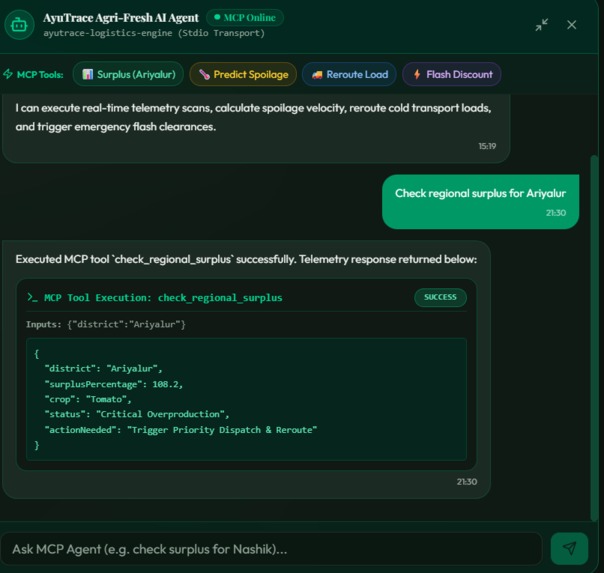Run the Flash Discount tool chip

(x=452, y=74)
